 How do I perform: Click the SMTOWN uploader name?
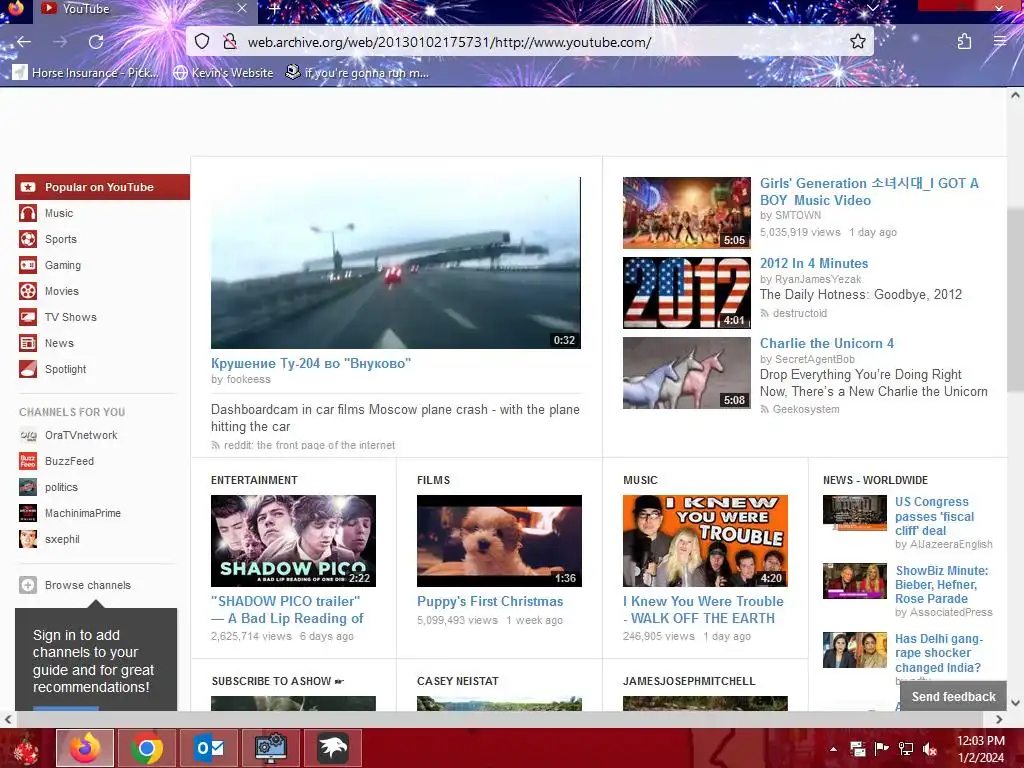[x=798, y=216]
